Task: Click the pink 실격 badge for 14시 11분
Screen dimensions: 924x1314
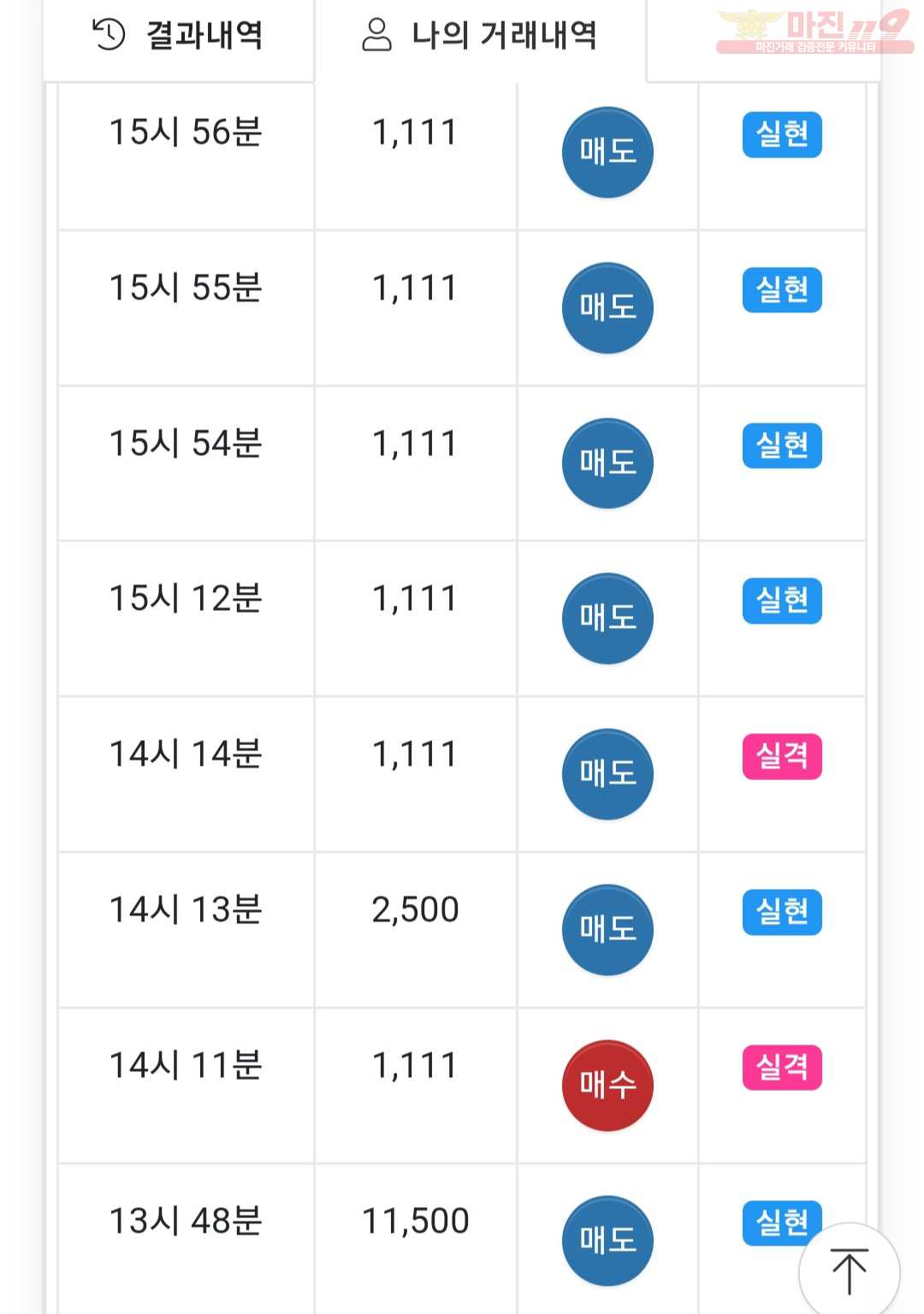Action: click(x=782, y=1068)
